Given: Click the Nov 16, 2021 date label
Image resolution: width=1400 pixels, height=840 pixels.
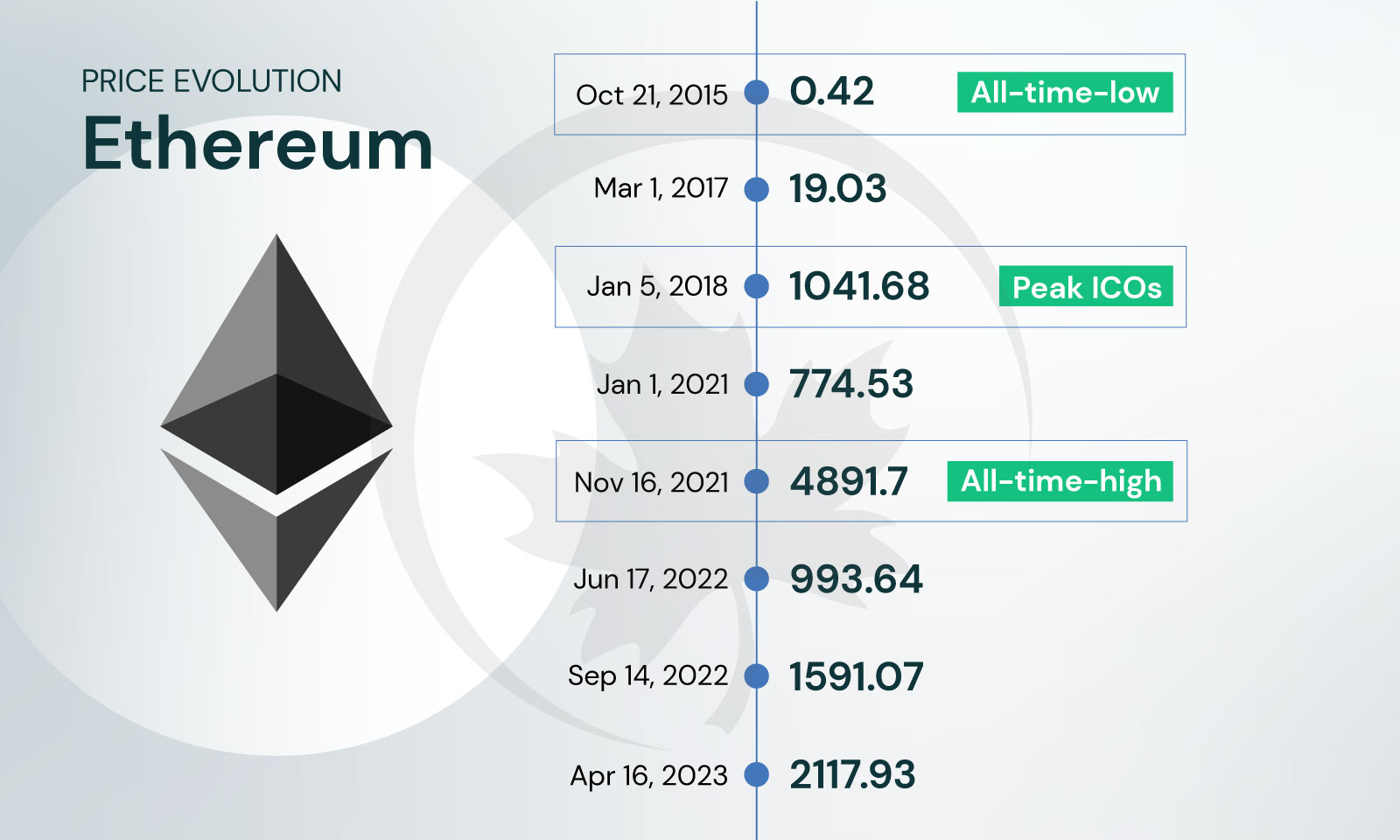Looking at the screenshot, I should 651,482.
